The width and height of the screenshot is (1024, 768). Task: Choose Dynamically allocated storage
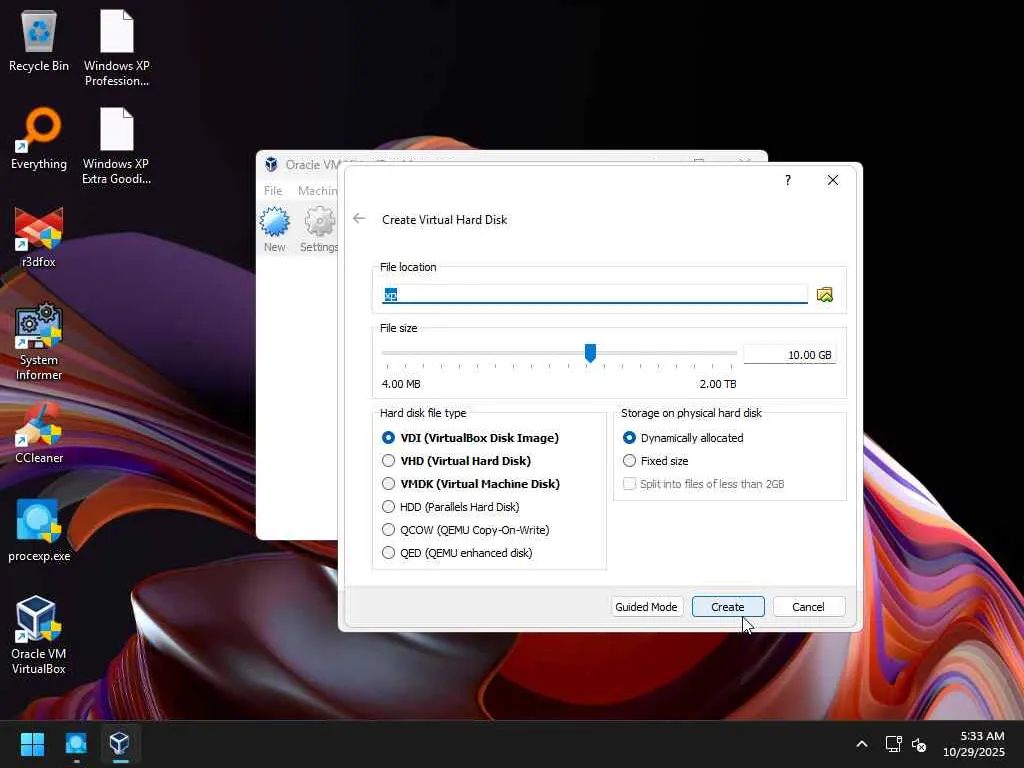point(683,438)
